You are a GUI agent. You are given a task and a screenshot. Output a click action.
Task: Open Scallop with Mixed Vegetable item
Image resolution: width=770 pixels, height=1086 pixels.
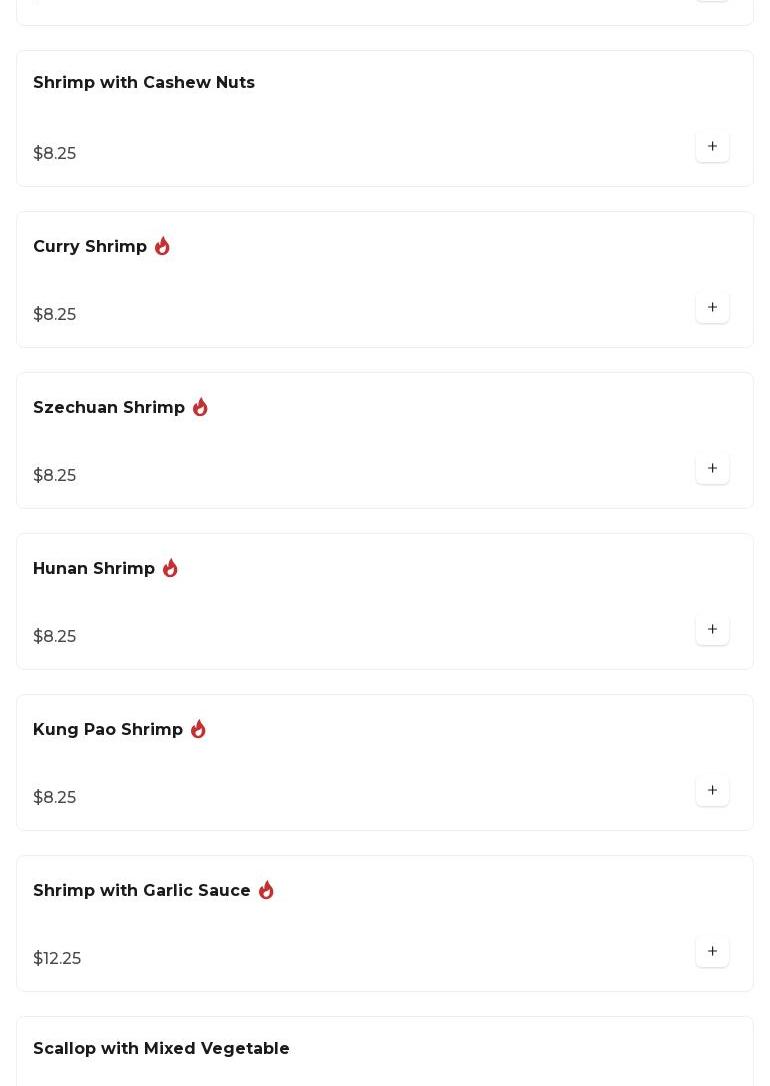click(x=161, y=1049)
